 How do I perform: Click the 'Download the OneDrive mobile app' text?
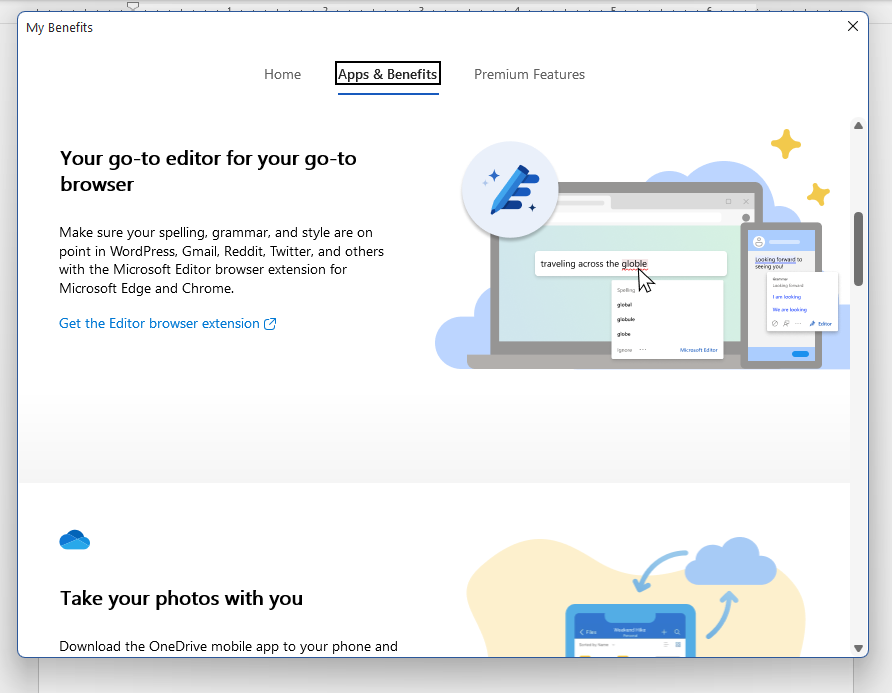point(228,646)
